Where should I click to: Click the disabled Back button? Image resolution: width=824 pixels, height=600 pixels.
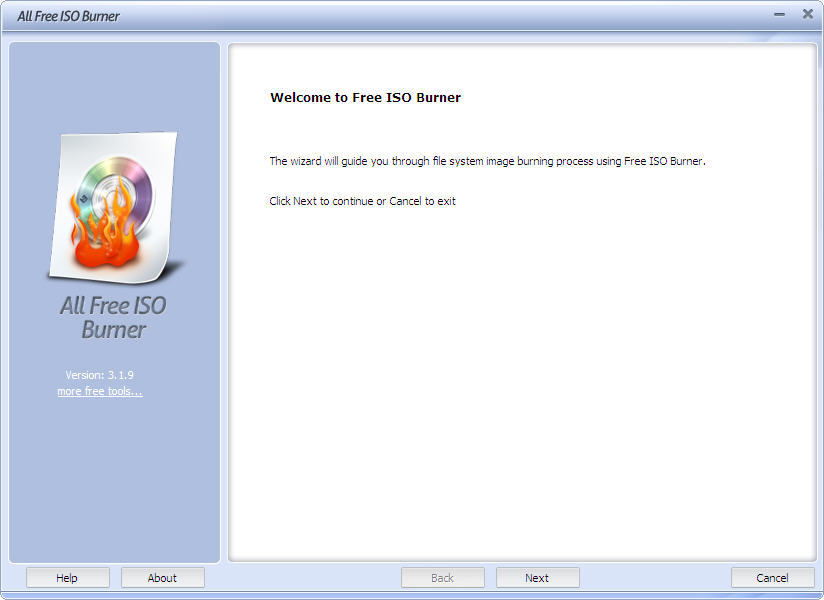tap(442, 577)
